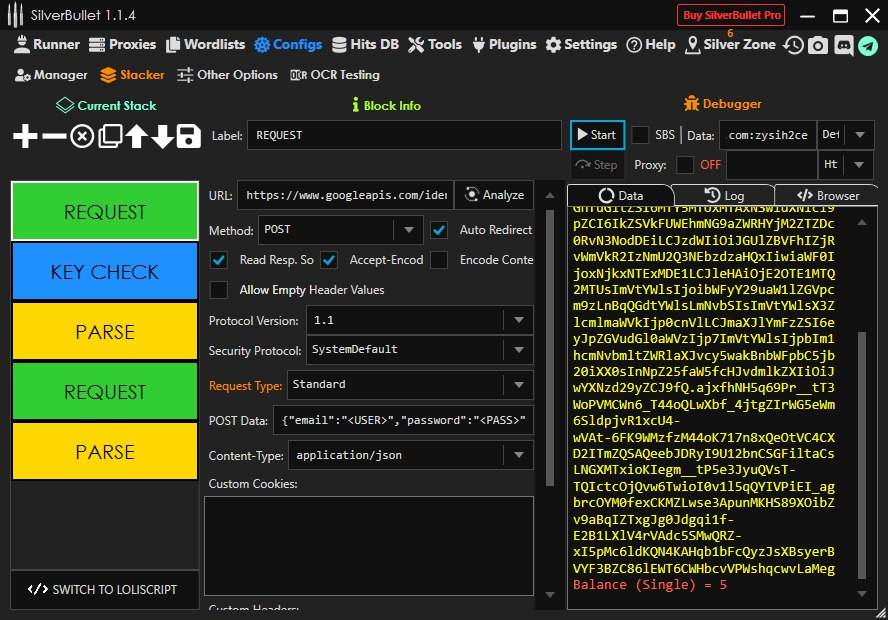Click the clone block icon
This screenshot has width=888, height=620.
(x=110, y=136)
